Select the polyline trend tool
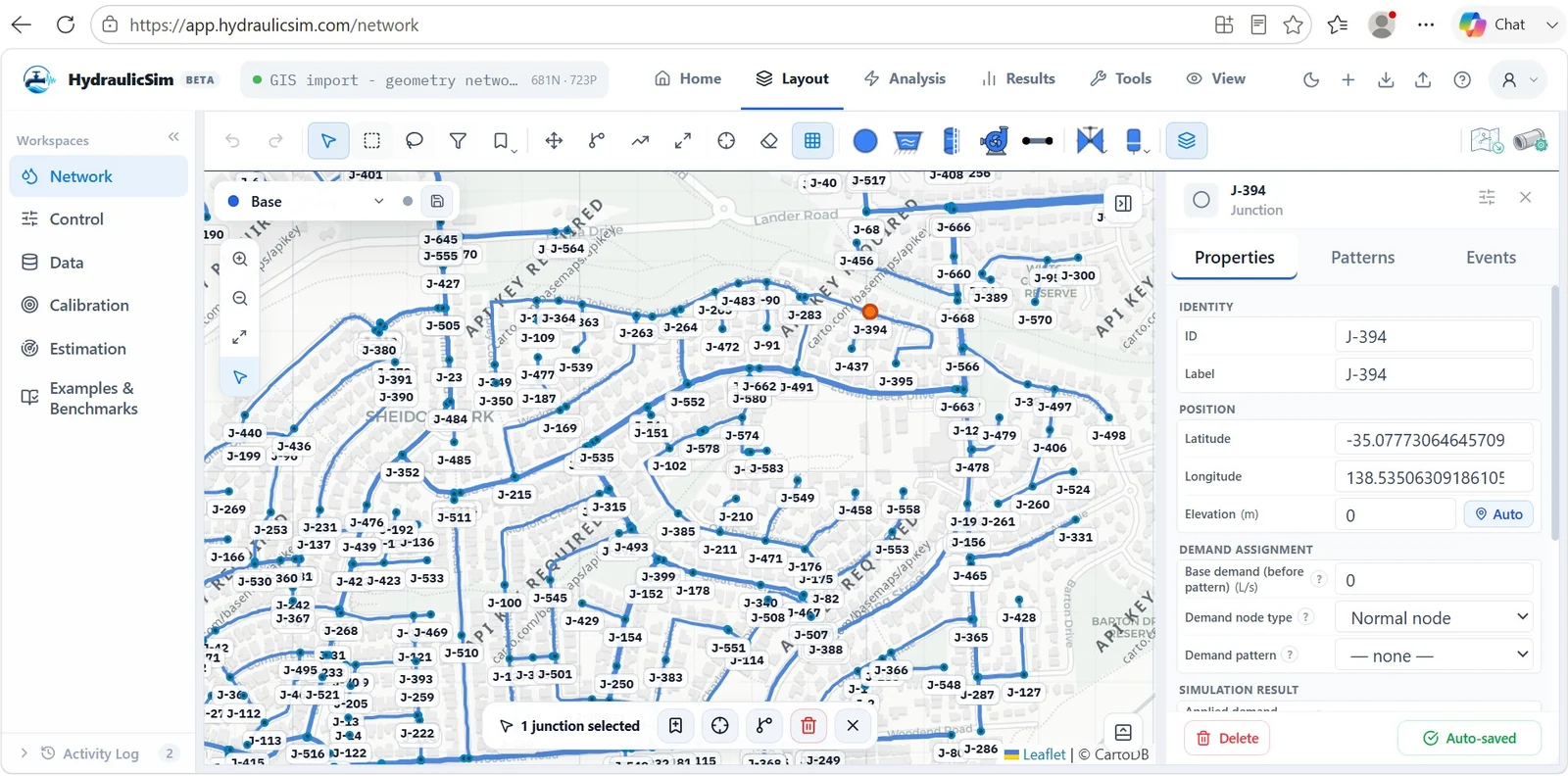 (640, 141)
